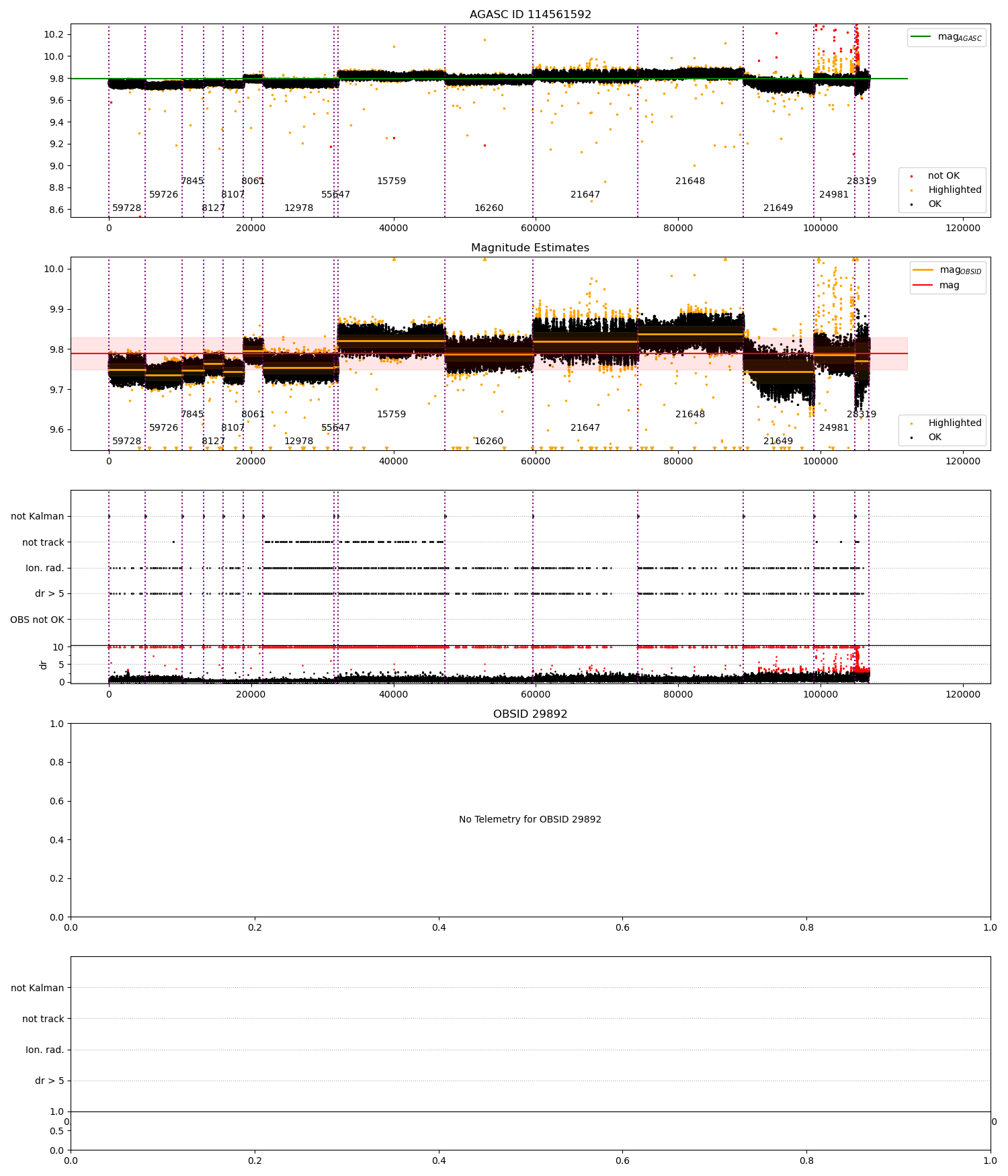Viewport: 1008px width, 1176px height.
Task: Select OBSID label 59728 in the AGASC ID plot
Action: 127,208
